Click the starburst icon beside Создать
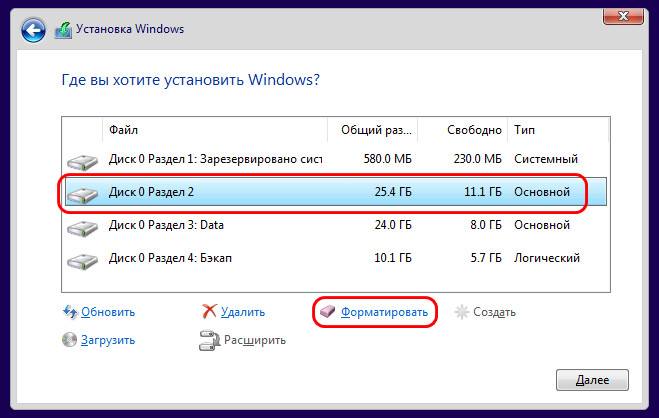This screenshot has width=659, height=418. point(461,312)
